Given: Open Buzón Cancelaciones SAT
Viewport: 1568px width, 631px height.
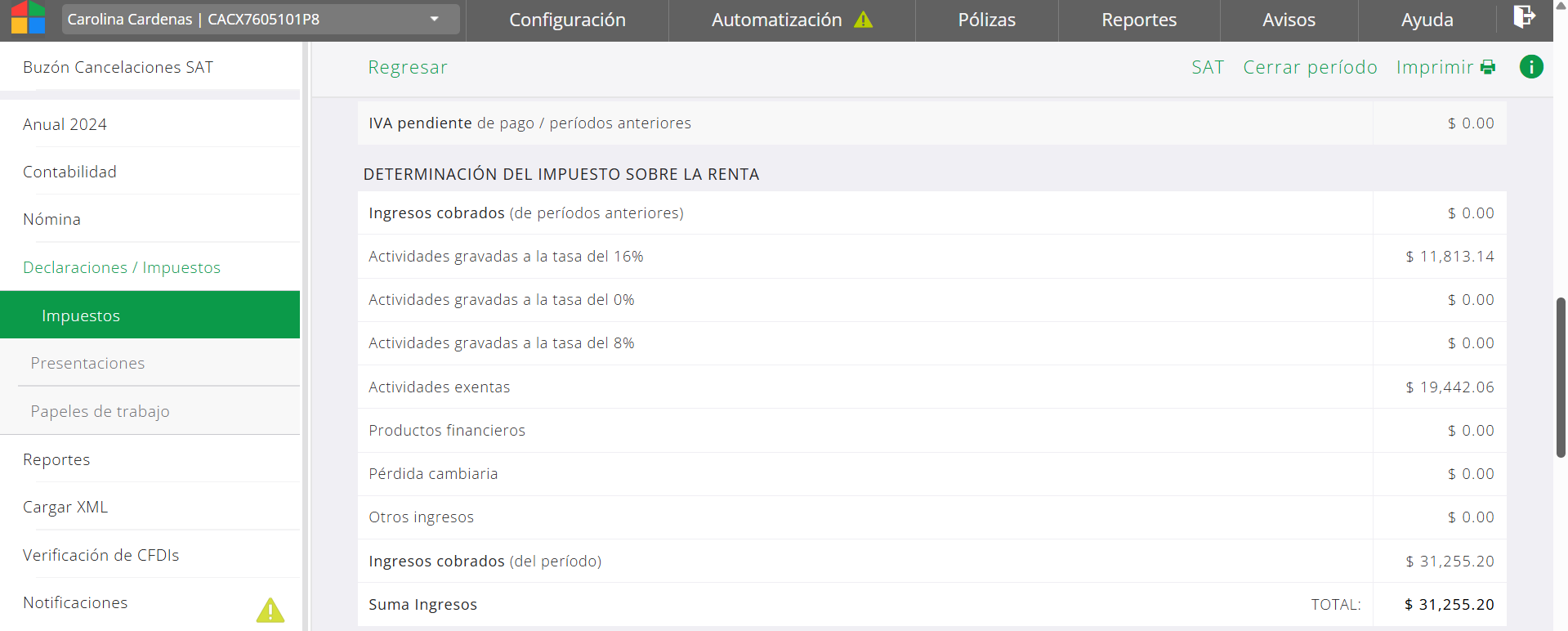Looking at the screenshot, I should [x=118, y=67].
